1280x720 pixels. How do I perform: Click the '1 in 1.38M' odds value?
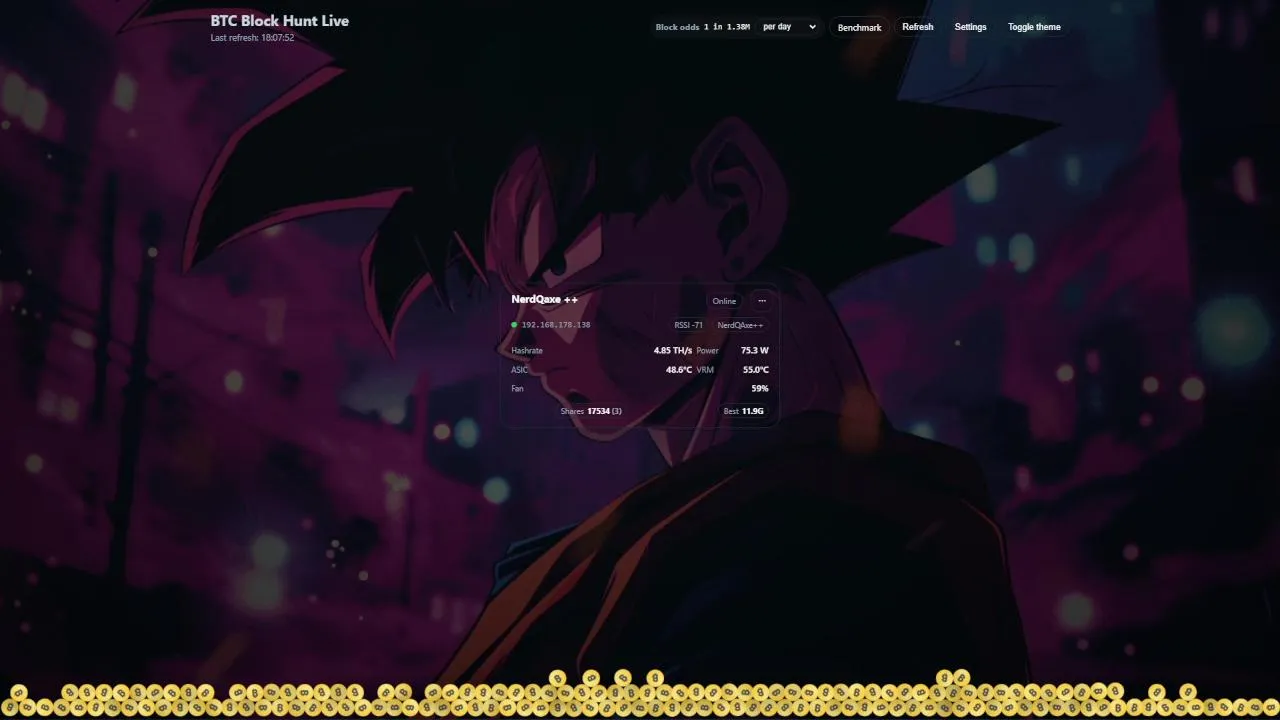click(727, 27)
